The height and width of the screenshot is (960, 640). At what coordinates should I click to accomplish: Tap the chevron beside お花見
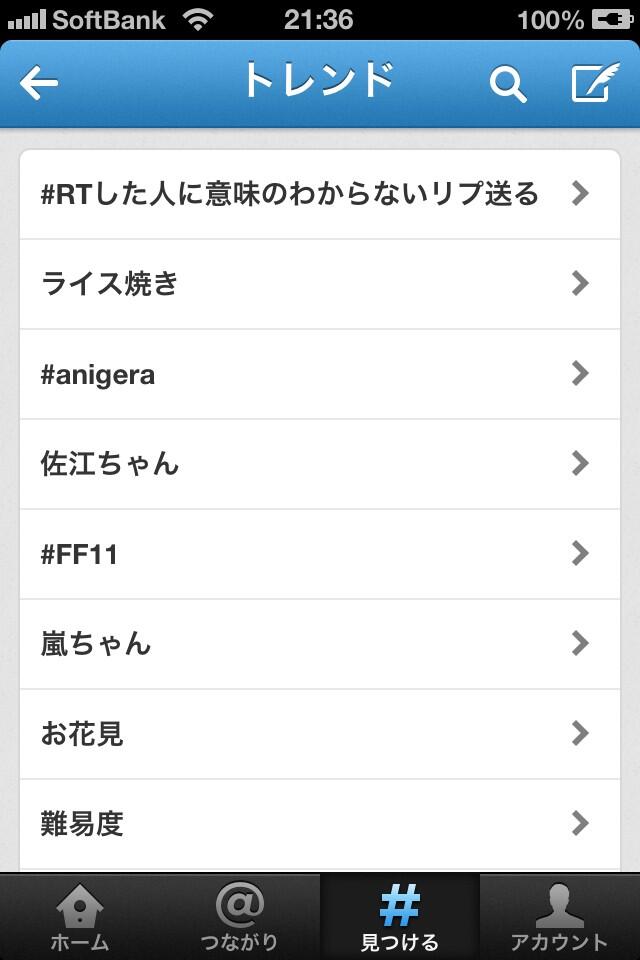click(579, 733)
